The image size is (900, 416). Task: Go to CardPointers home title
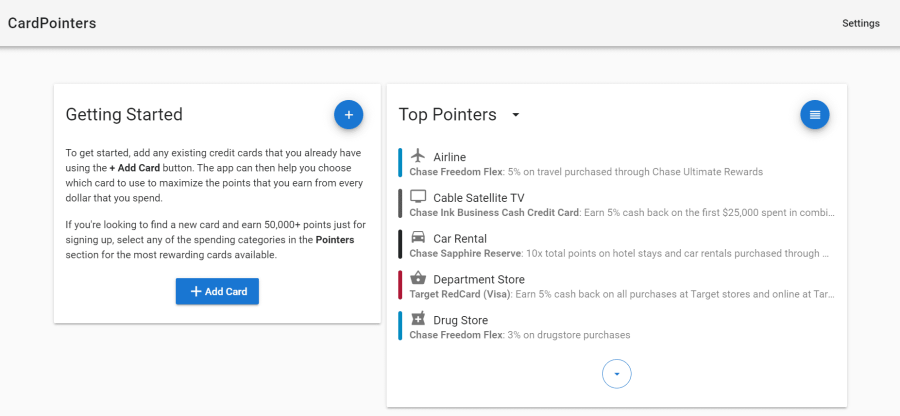pyautogui.click(x=52, y=24)
